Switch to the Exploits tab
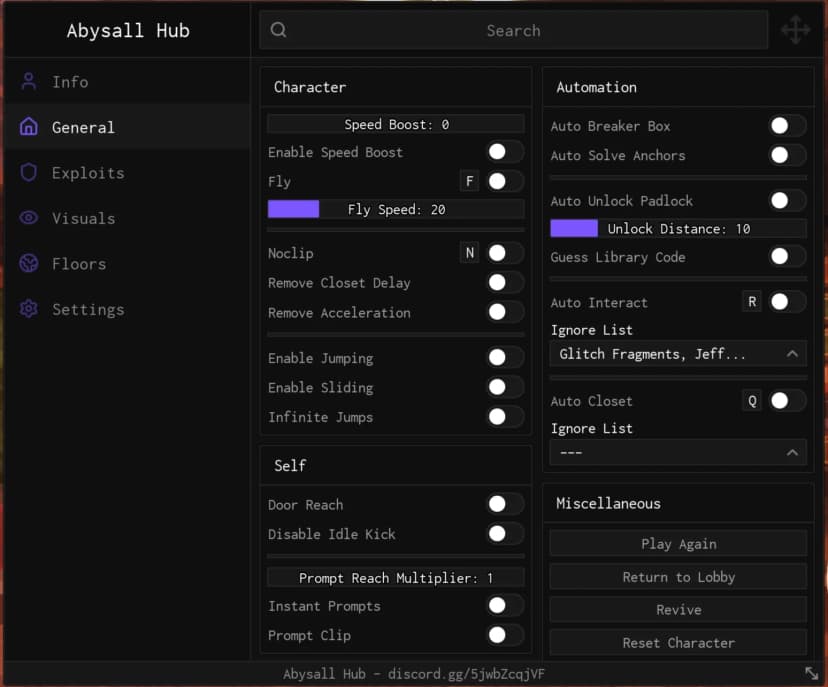The image size is (828, 687). tap(127, 173)
